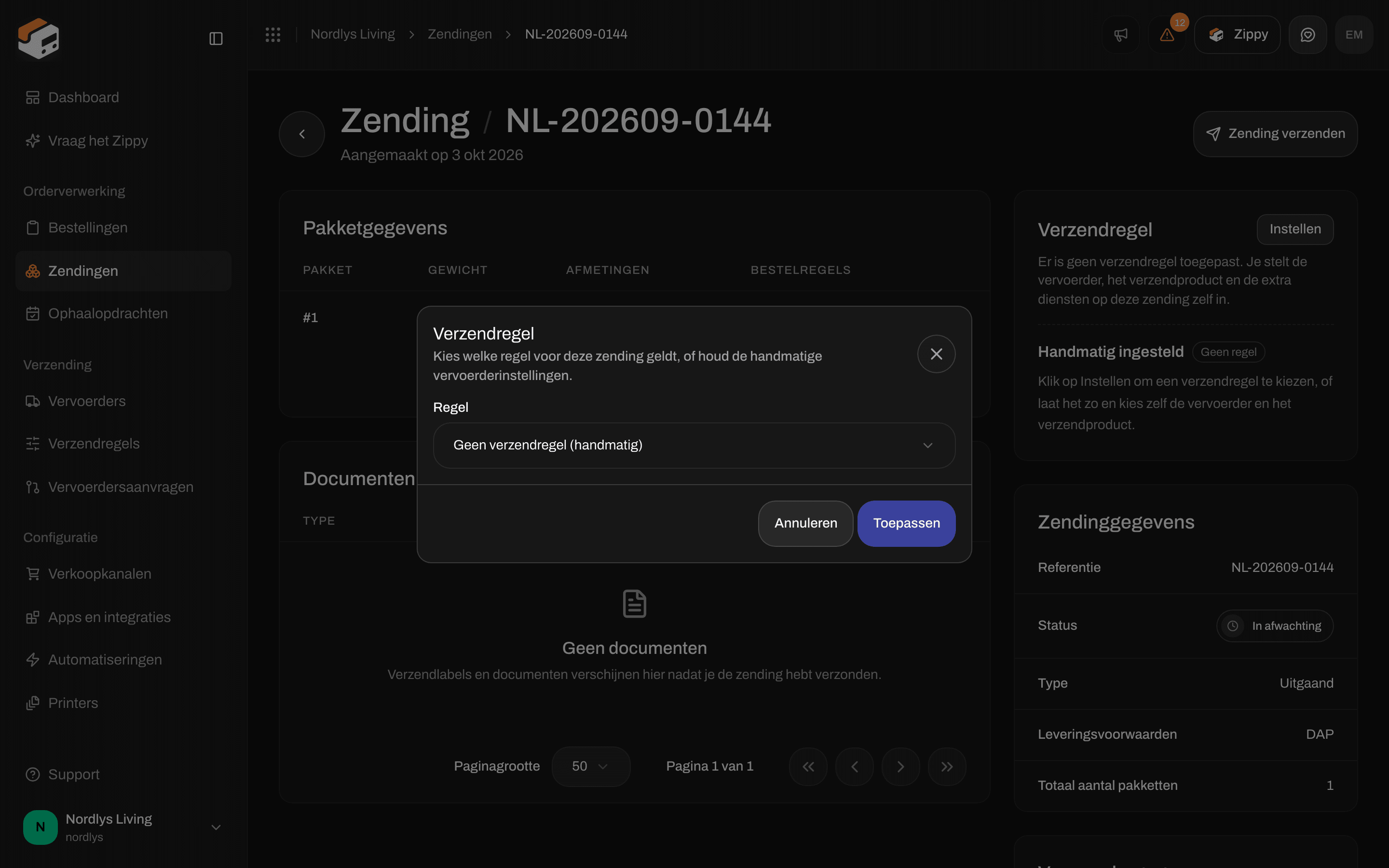Click the megaphone announcements icon
Screen dimensions: 1389x868
pos(1120,35)
